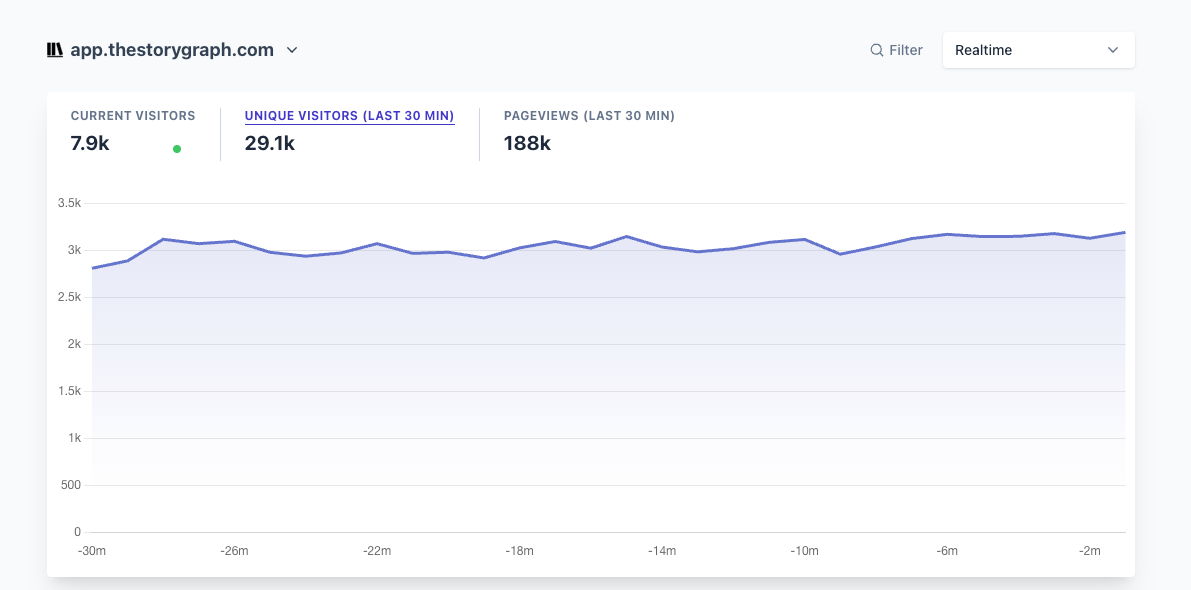The width and height of the screenshot is (1191, 590).
Task: Select Pageviews (Last 30 Min) metric
Action: click(589, 116)
